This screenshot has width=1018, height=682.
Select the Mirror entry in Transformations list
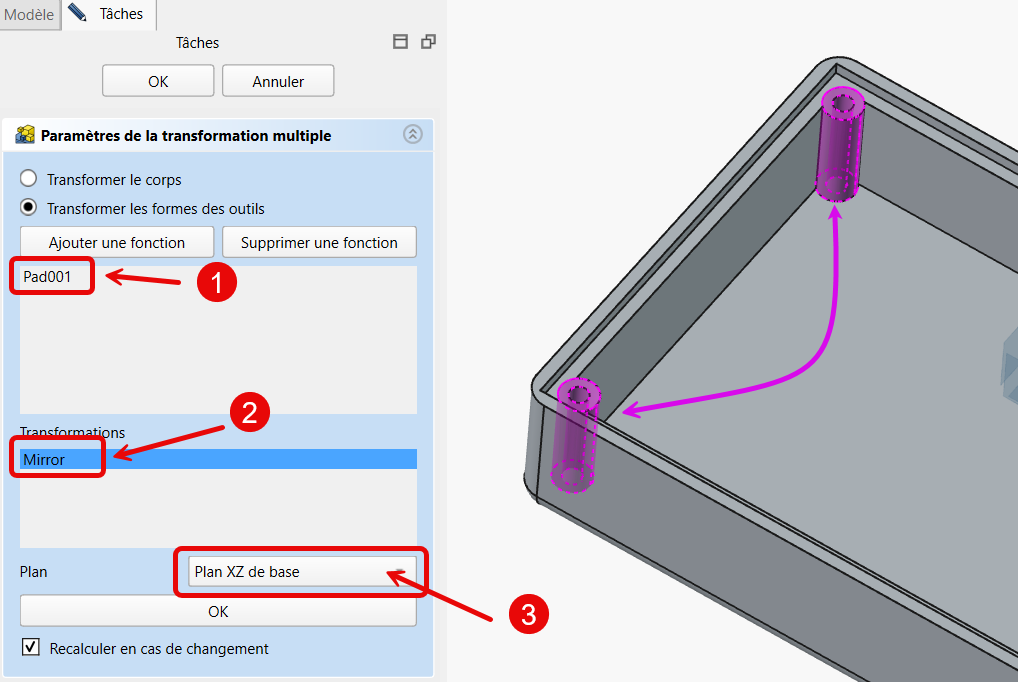(x=46, y=459)
